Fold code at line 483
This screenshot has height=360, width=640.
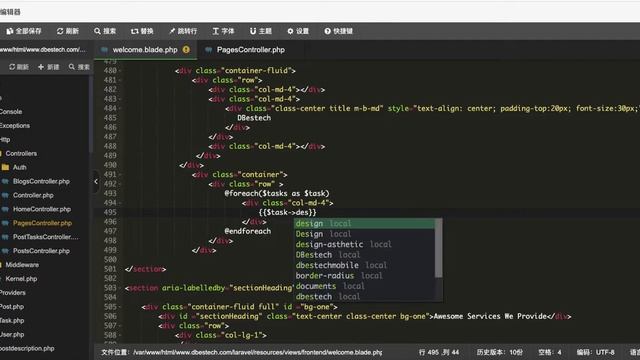click(x=120, y=99)
